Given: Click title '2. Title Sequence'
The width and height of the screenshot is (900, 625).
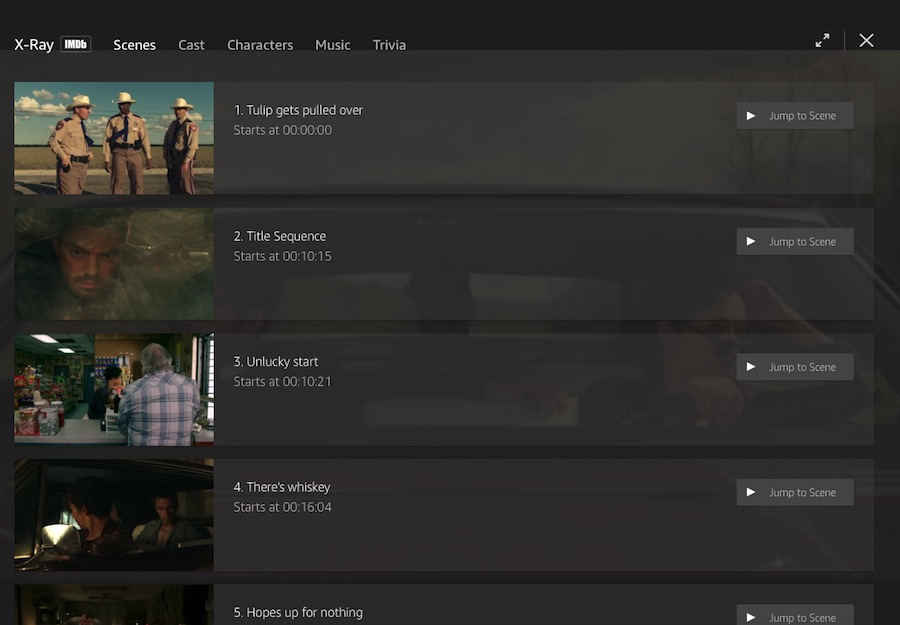Looking at the screenshot, I should pos(280,236).
